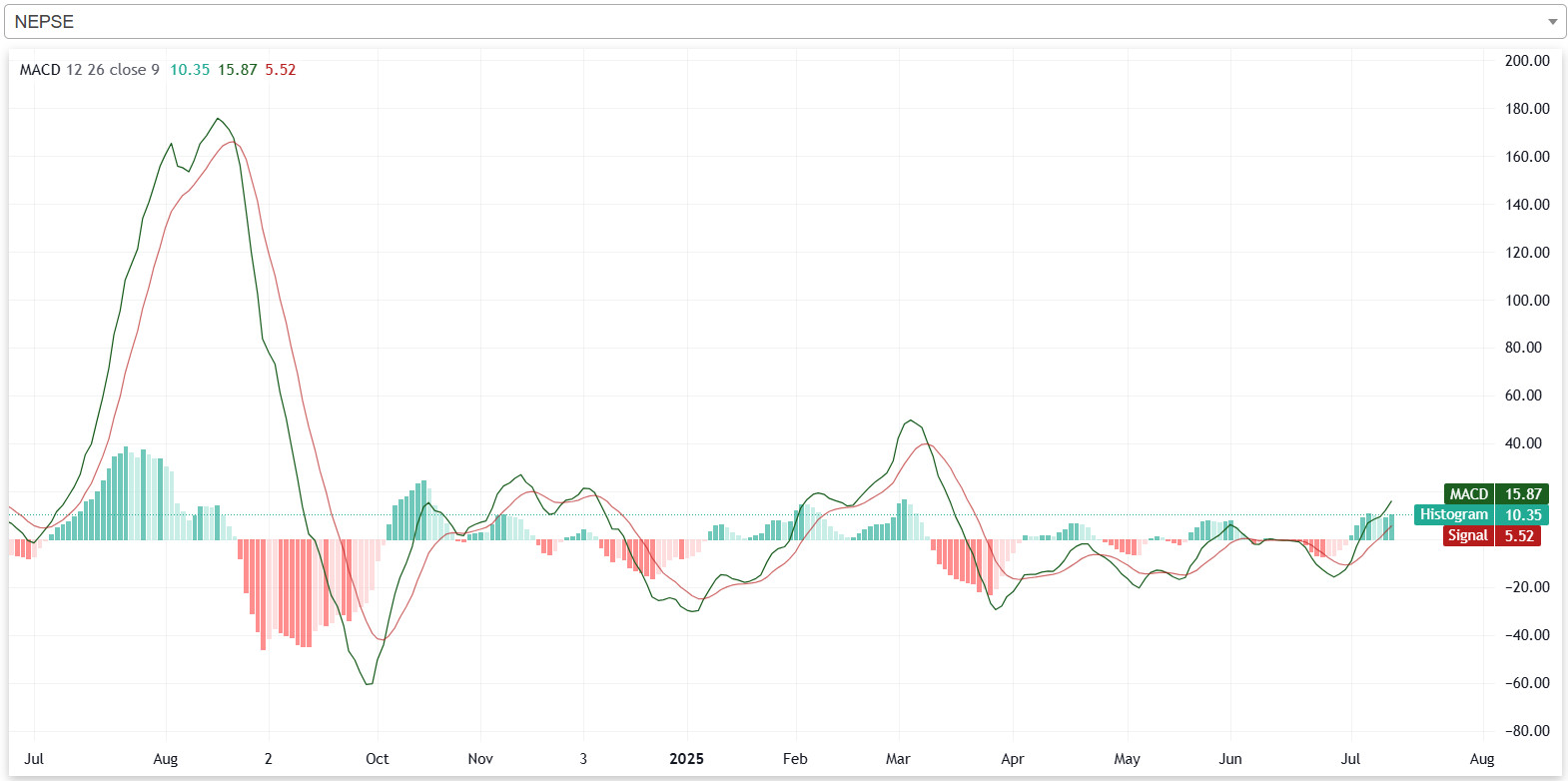Click the bold 2025 time axis label
The image size is (1568, 781).
coord(686,759)
